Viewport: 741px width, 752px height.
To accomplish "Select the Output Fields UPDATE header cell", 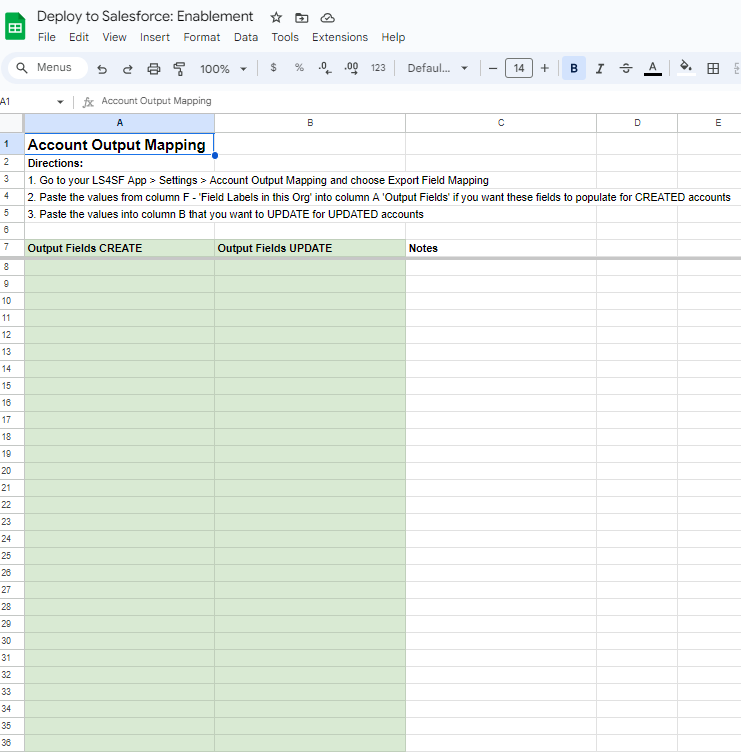I will click(x=310, y=248).
